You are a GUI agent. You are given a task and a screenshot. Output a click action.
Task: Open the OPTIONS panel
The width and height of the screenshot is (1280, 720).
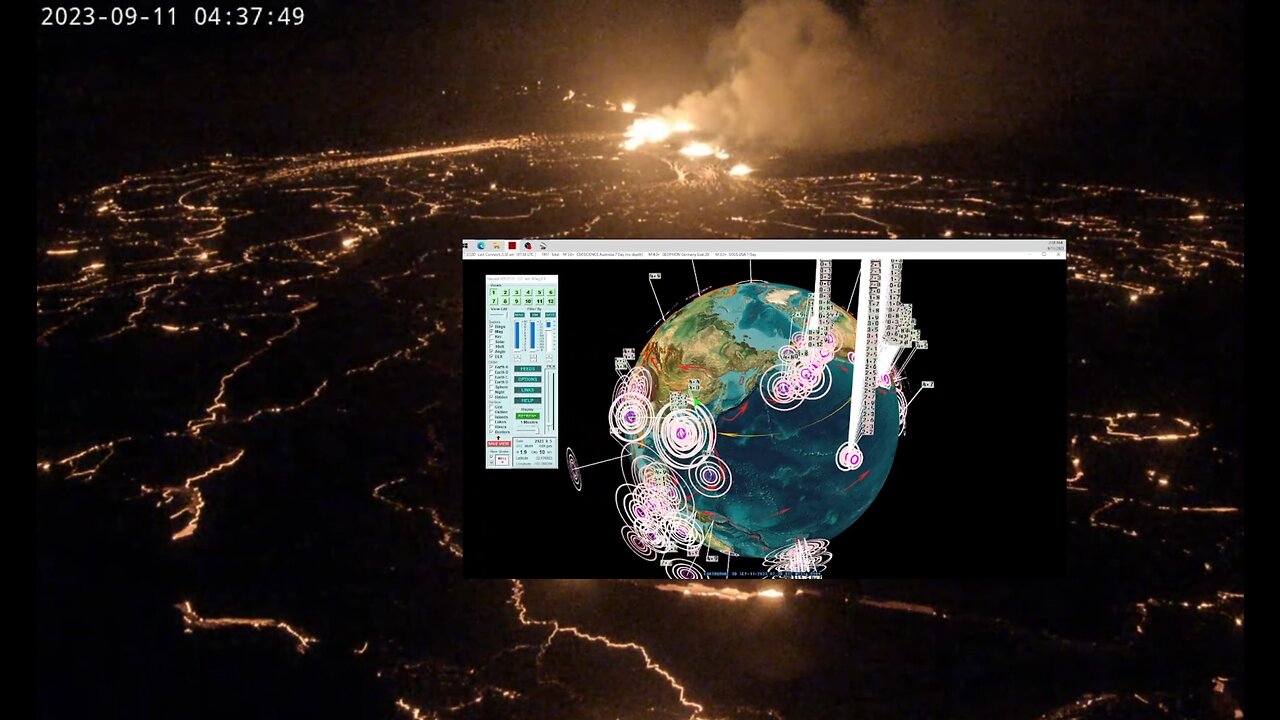(528, 379)
